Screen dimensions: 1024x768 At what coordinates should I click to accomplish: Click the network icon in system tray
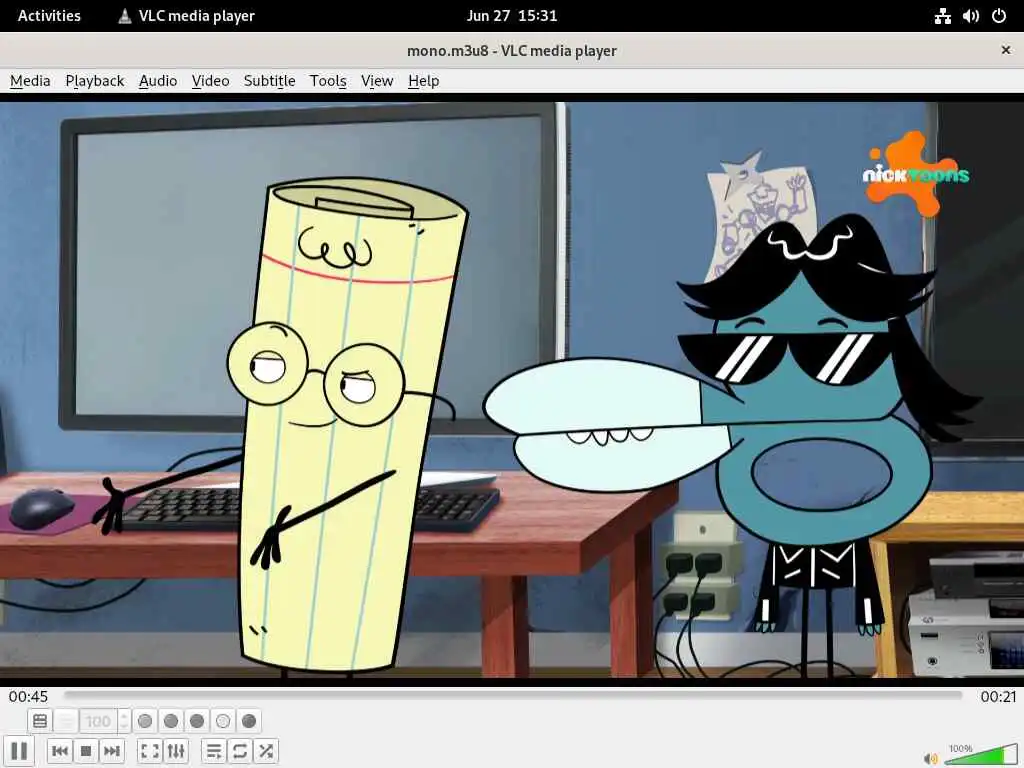(942, 16)
